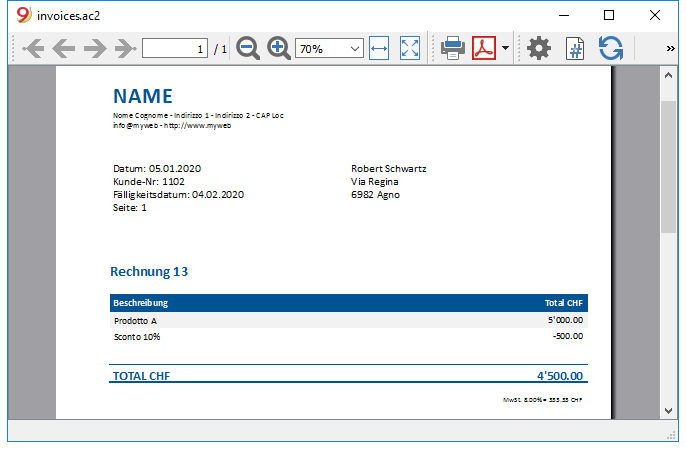Click vertical scrollbar up arrow
Viewport: 686px width, 449px height.
668,75
